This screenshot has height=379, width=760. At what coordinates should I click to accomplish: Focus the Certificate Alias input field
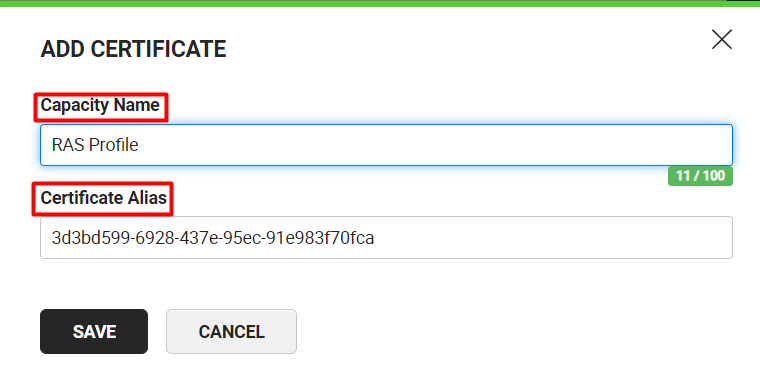pyautogui.click(x=386, y=237)
